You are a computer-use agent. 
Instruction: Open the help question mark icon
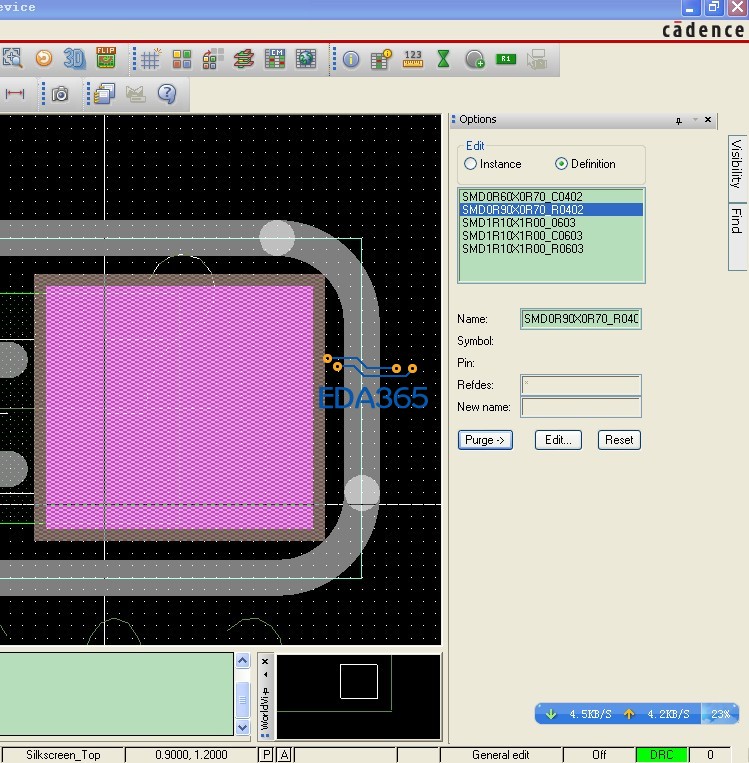167,94
